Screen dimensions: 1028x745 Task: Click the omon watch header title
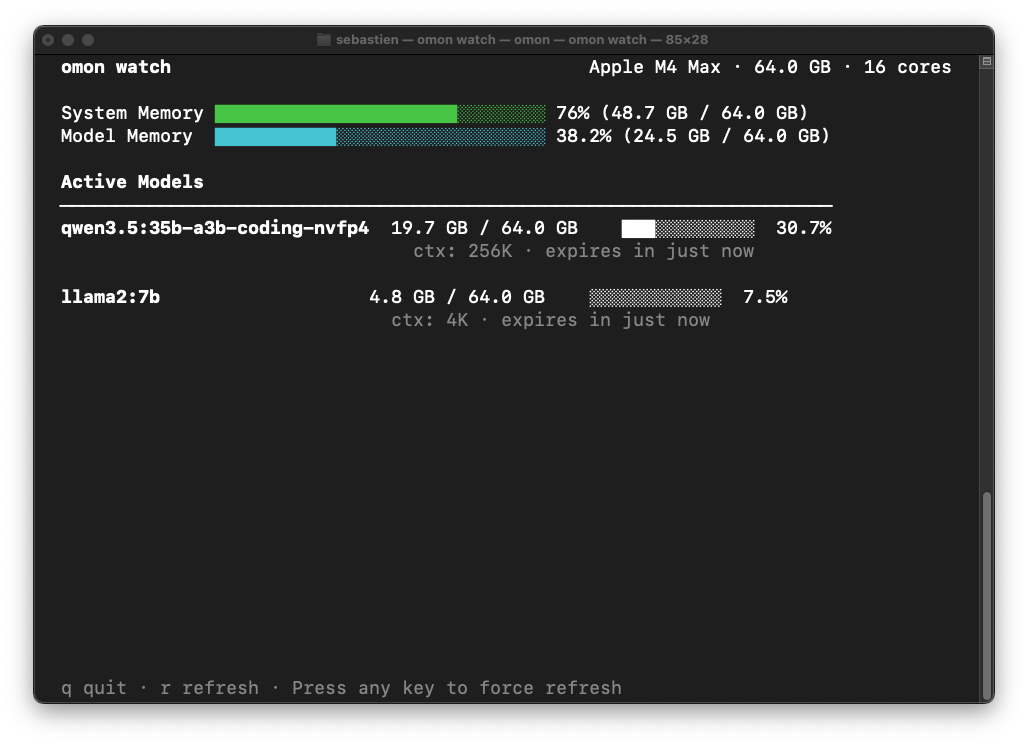115,67
